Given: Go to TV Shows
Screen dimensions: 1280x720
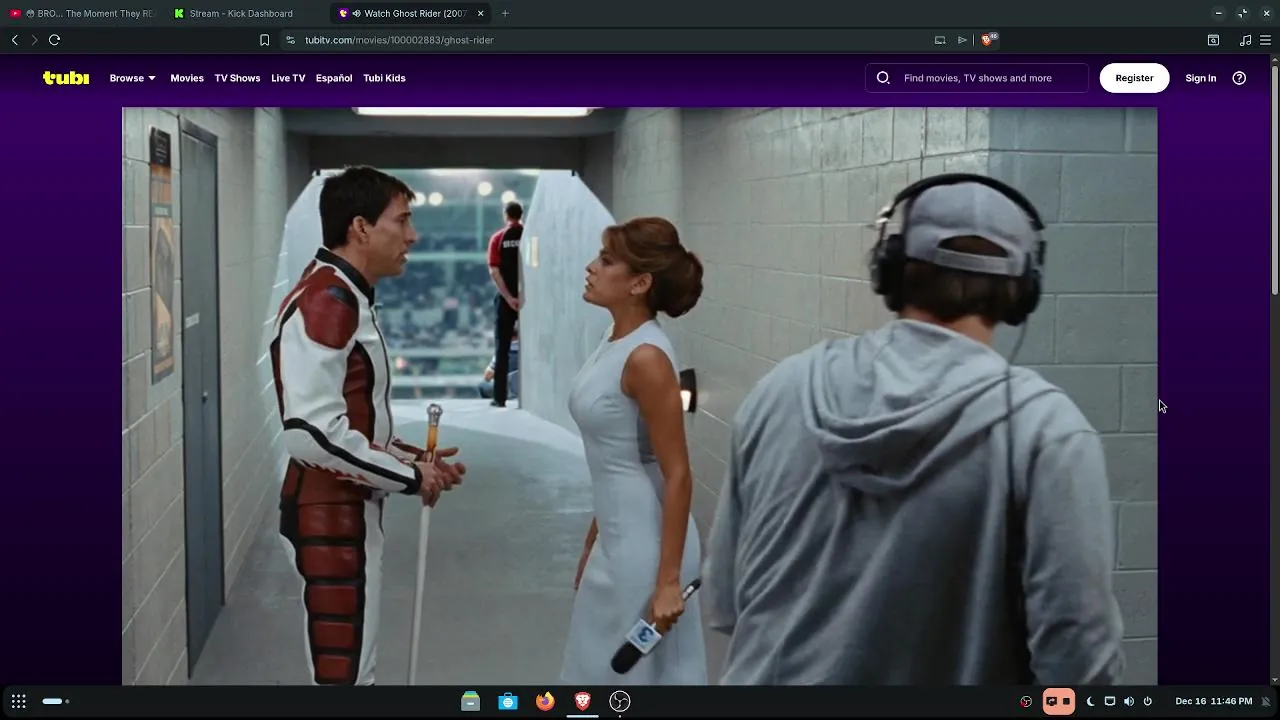Looking at the screenshot, I should tap(237, 78).
